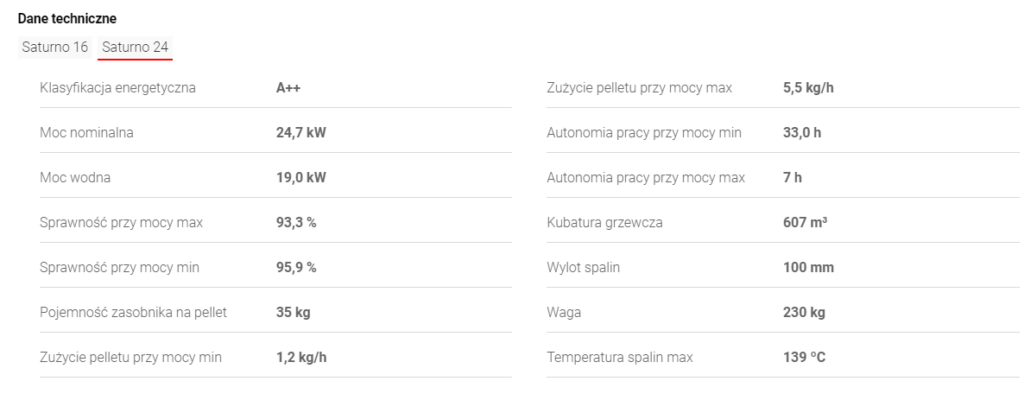Click the Moc wodna label
The width and height of the screenshot is (1024, 394).
75,178
